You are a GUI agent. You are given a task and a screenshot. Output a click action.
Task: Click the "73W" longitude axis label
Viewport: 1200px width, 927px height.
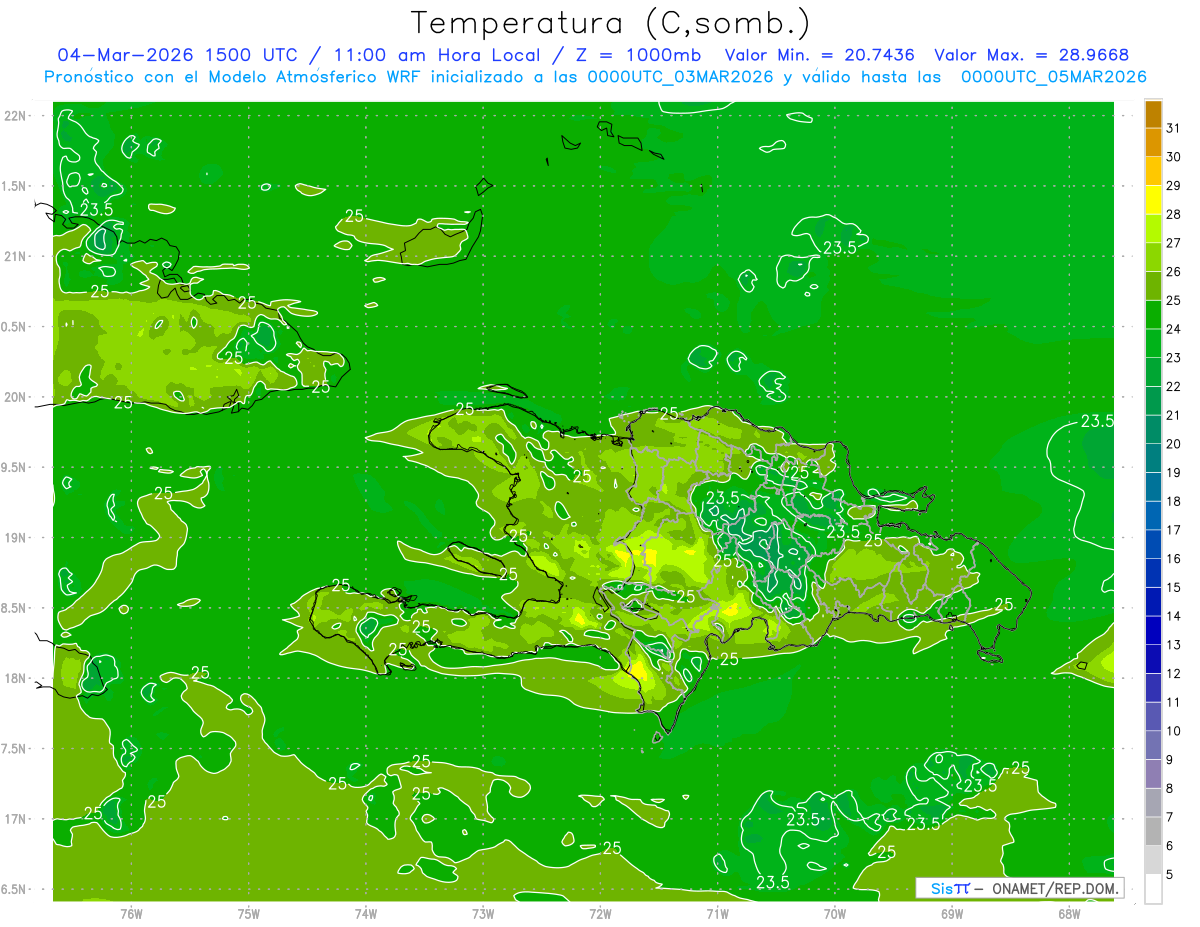[x=483, y=913]
